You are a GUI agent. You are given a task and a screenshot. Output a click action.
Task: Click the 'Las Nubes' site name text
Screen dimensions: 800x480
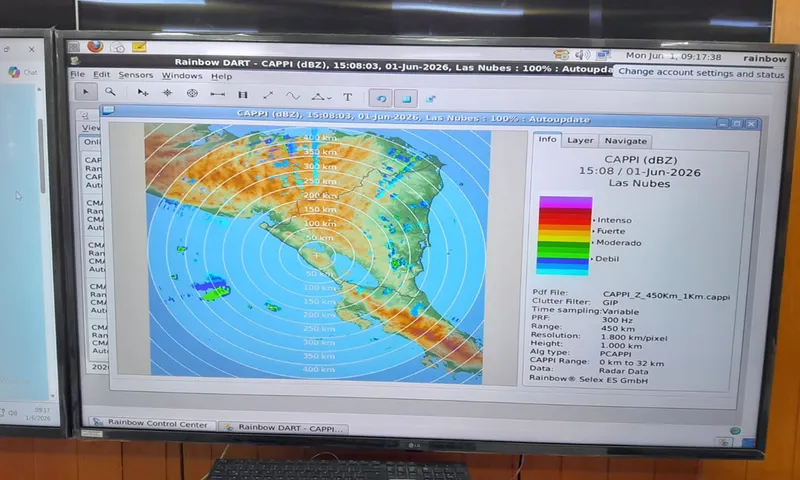point(639,184)
